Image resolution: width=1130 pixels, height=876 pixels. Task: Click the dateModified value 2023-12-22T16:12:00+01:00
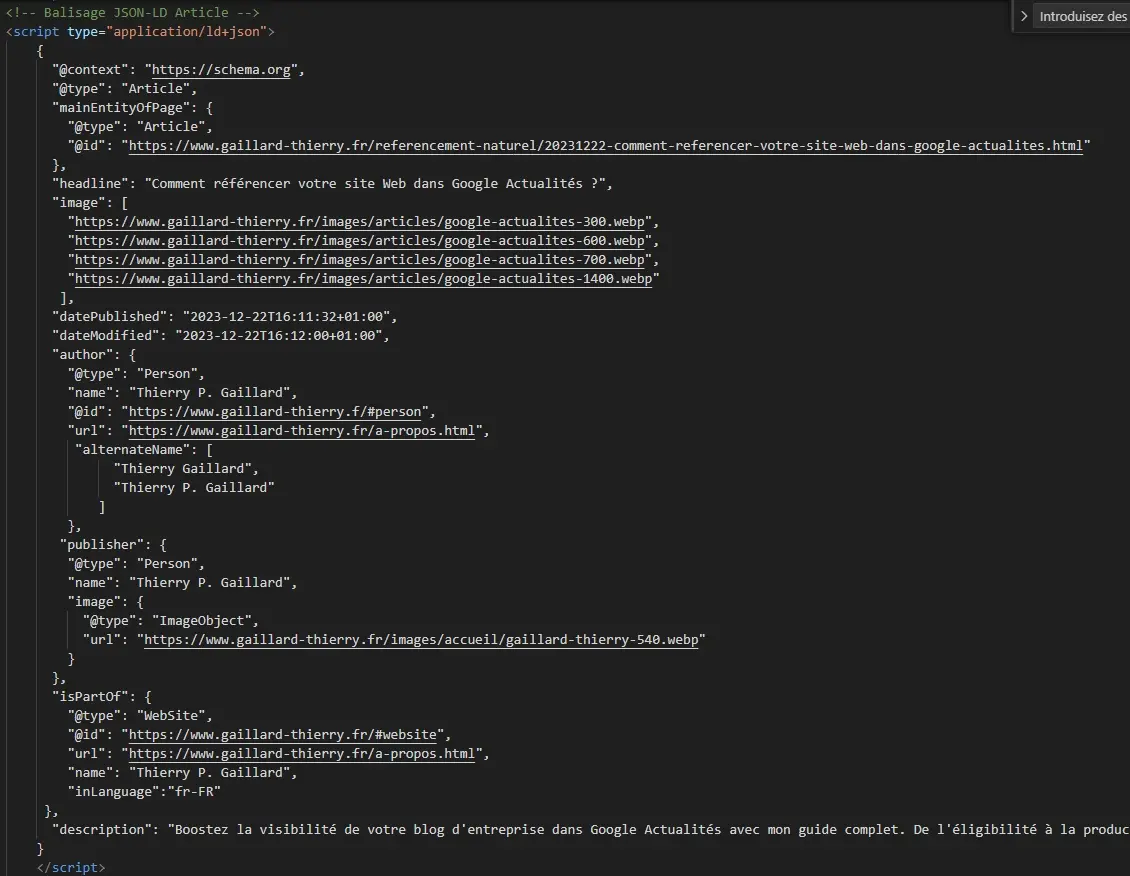[x=279, y=336]
